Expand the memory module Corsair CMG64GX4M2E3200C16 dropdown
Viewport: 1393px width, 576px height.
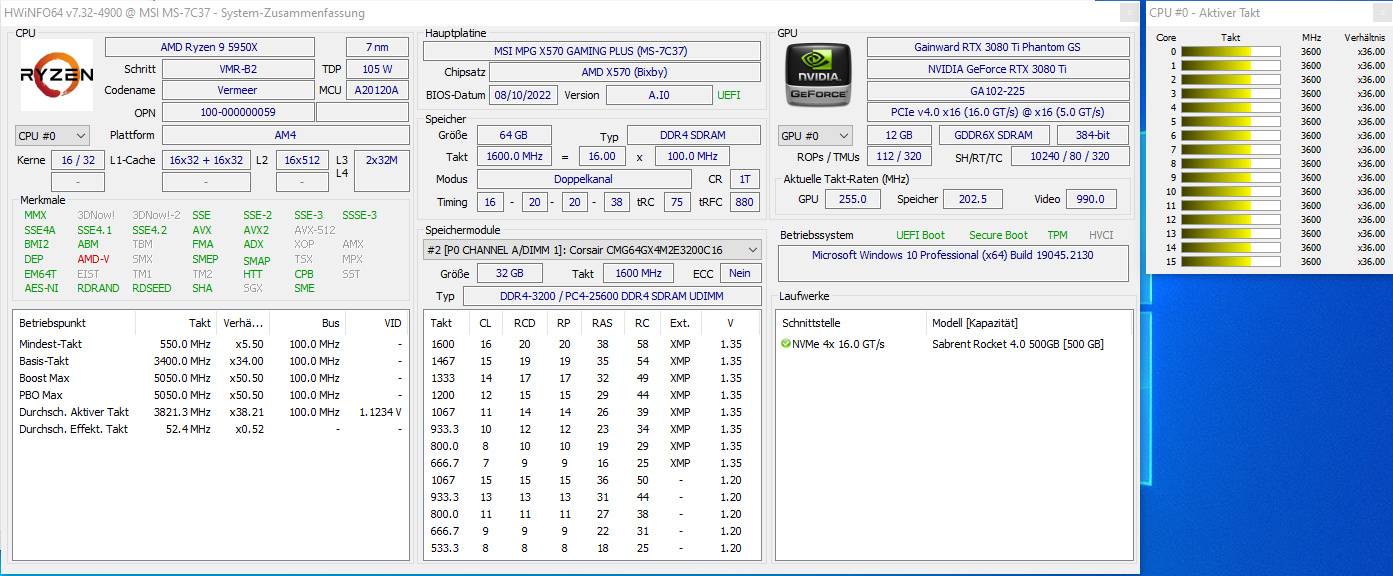pyautogui.click(x=594, y=249)
